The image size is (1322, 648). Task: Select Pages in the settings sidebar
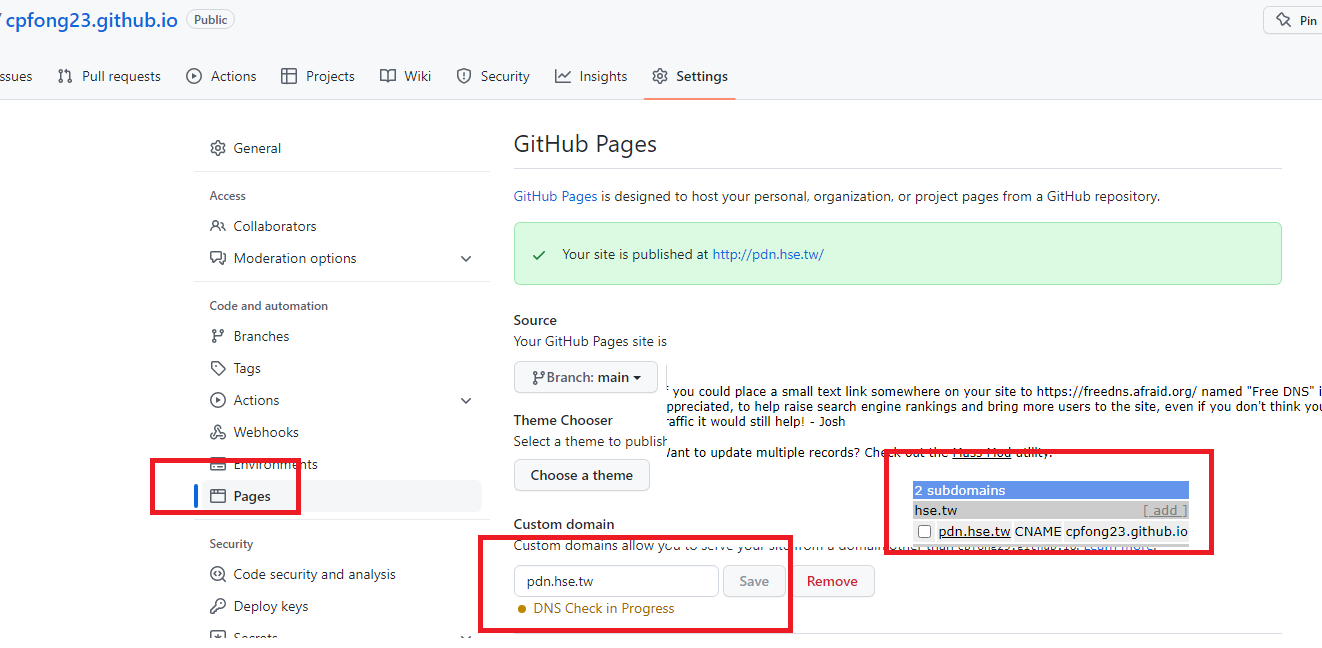pyautogui.click(x=252, y=496)
